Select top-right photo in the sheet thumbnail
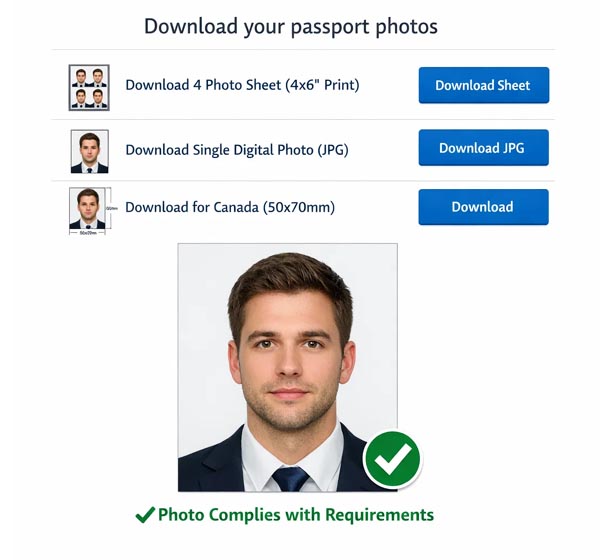Viewport: 600px width, 560px height. click(x=98, y=77)
